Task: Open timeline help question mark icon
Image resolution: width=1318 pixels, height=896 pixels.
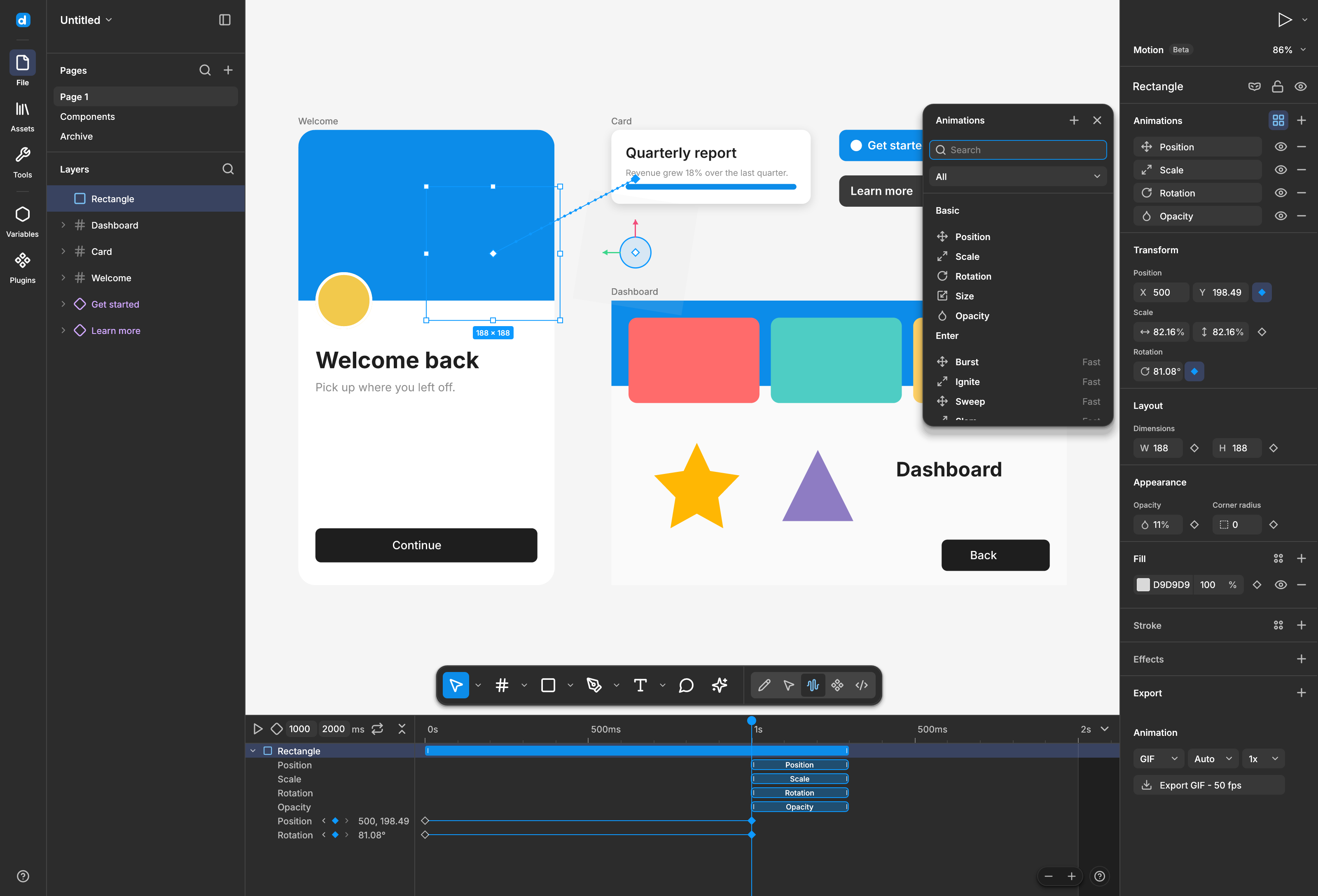Action: [x=1100, y=876]
